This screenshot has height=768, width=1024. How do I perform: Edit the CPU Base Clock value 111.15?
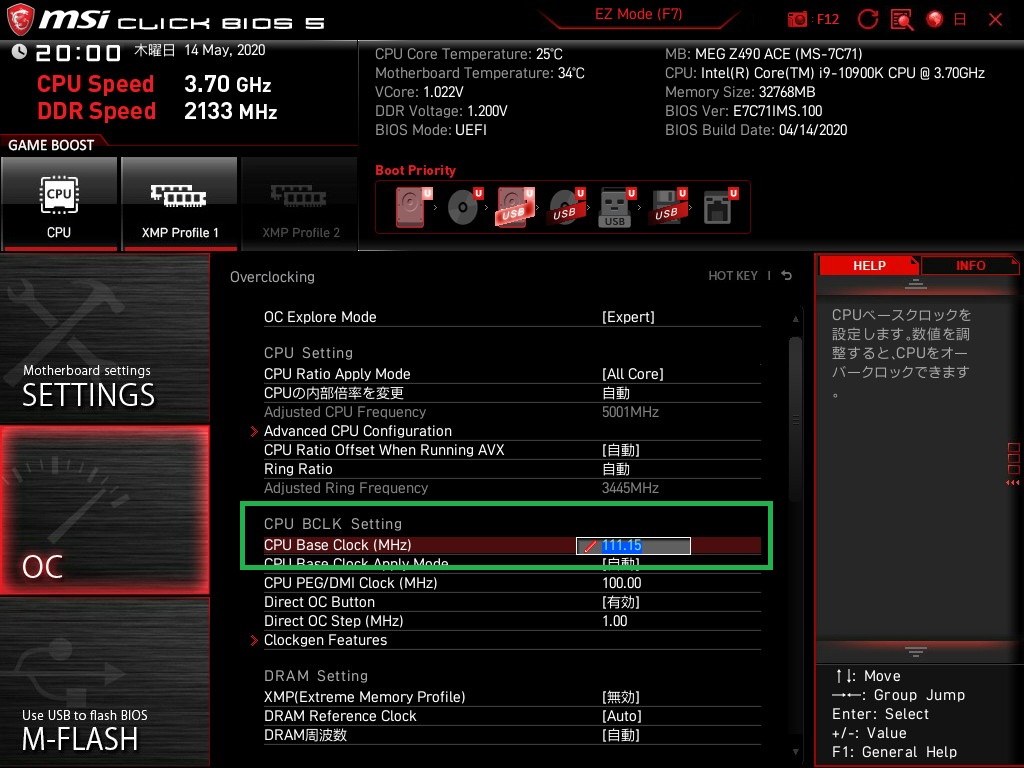tap(633, 545)
